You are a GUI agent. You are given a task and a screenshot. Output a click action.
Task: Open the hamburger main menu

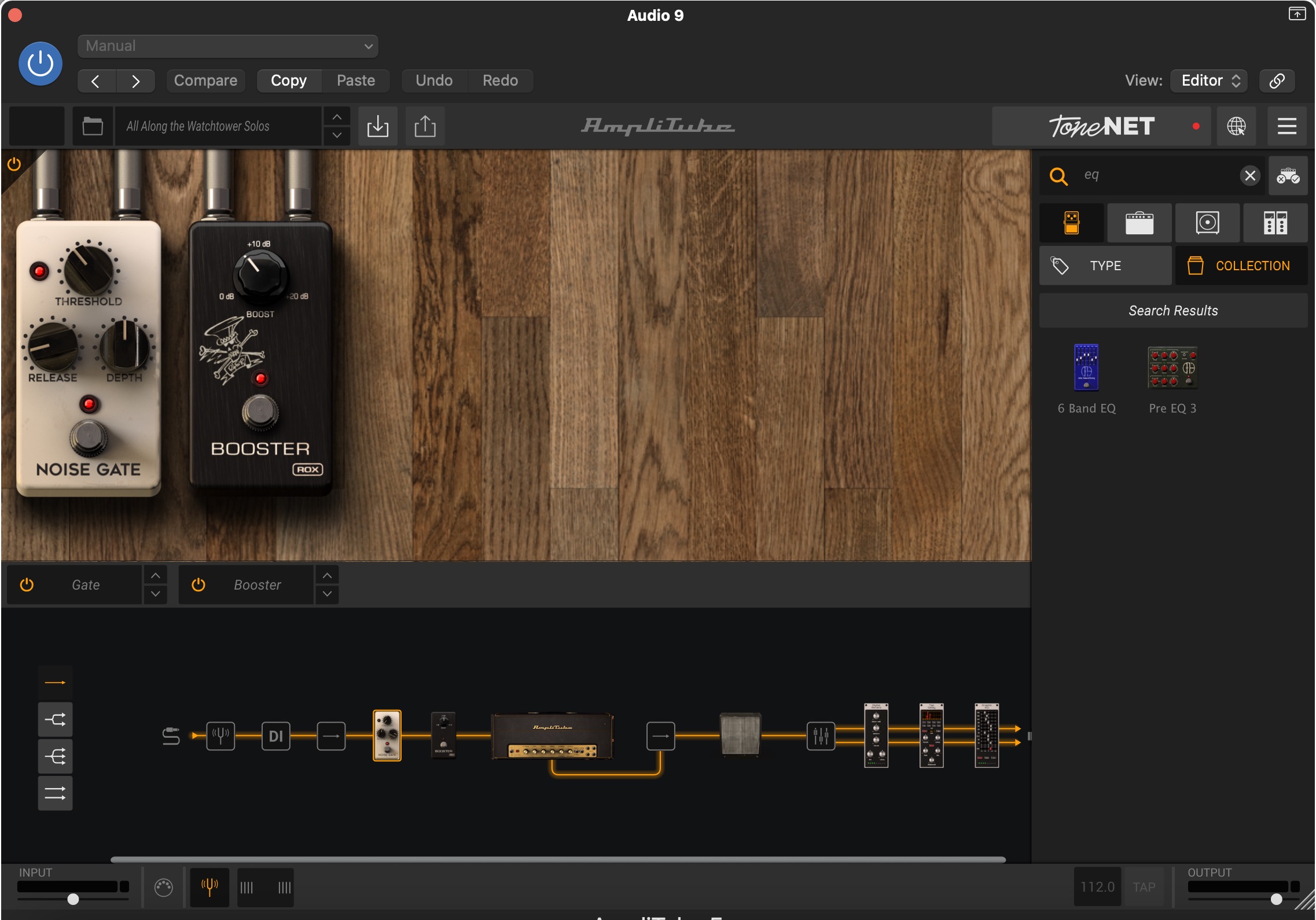click(x=1286, y=126)
